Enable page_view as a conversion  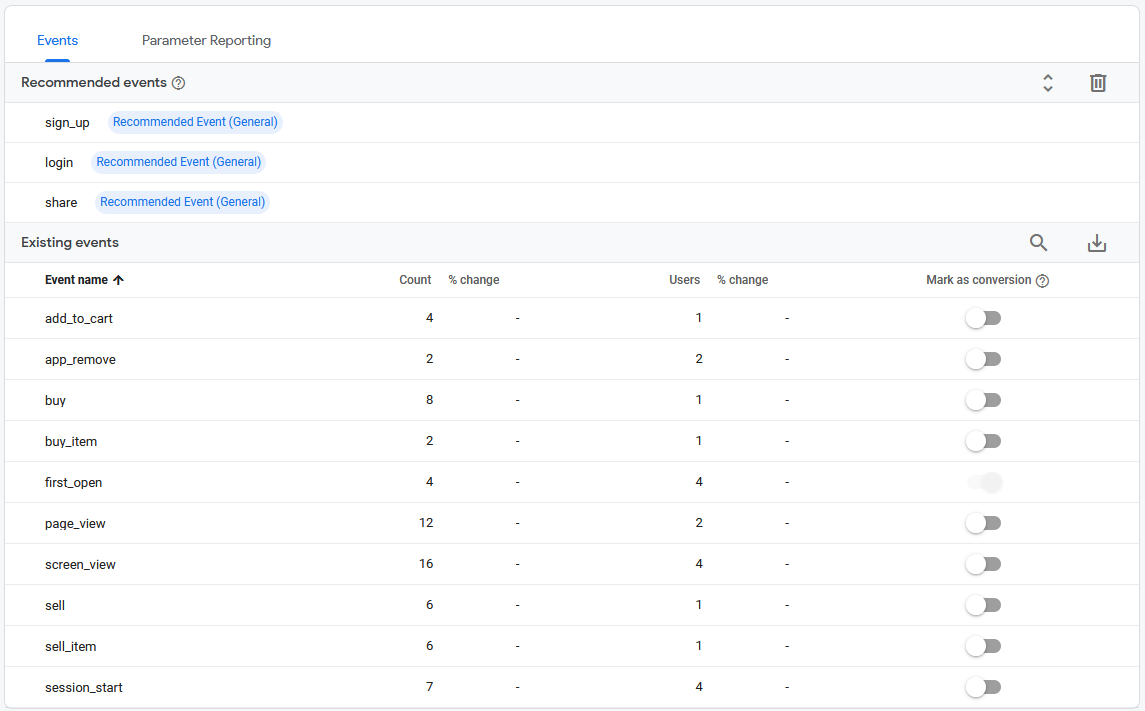click(983, 522)
